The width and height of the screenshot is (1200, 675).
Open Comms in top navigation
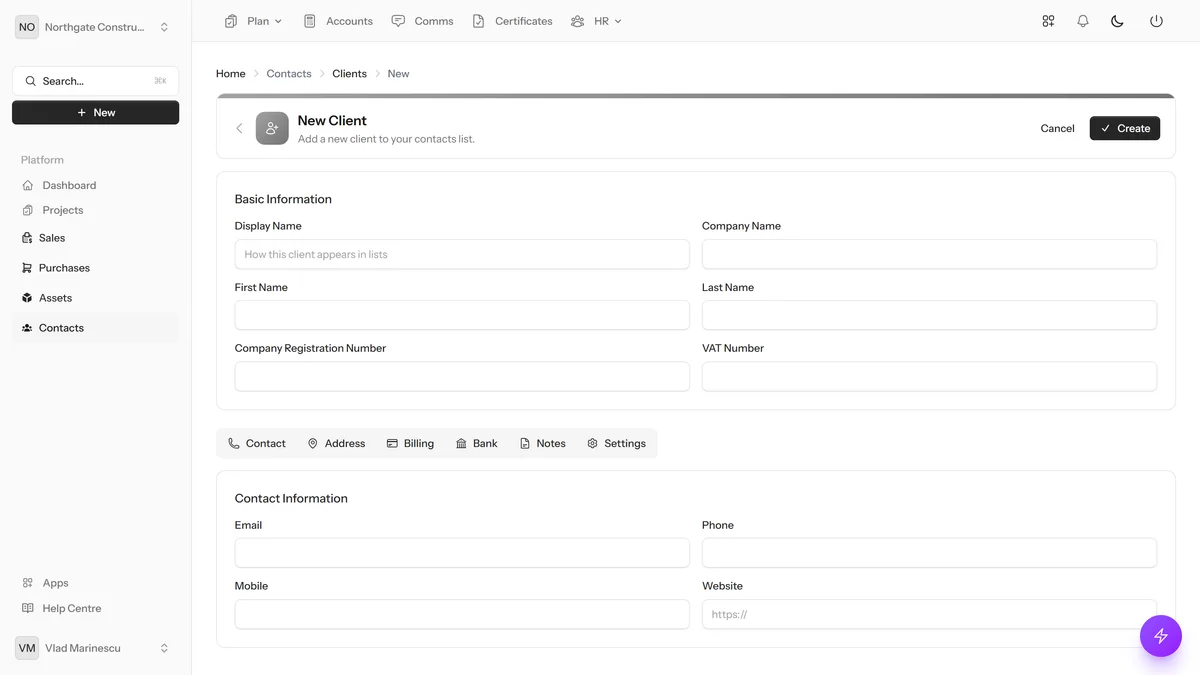click(422, 21)
